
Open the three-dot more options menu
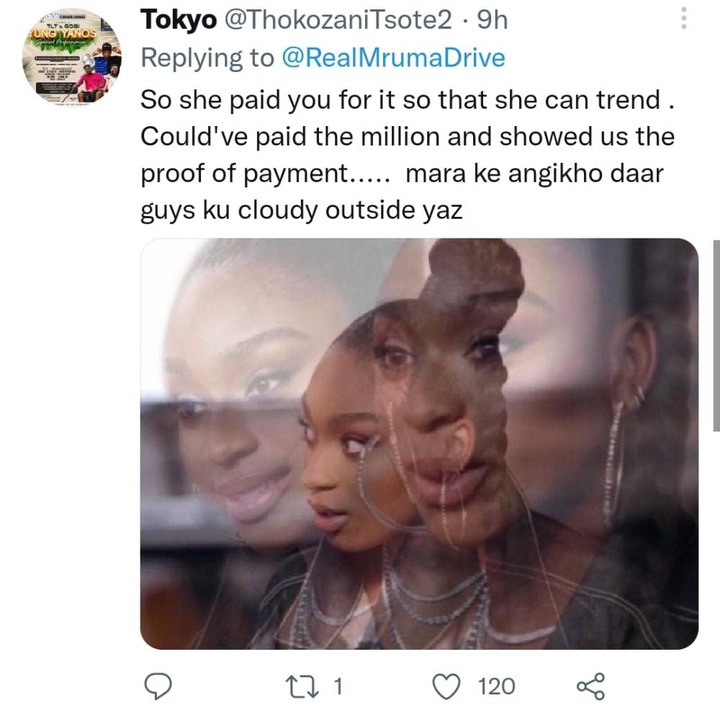684,18
